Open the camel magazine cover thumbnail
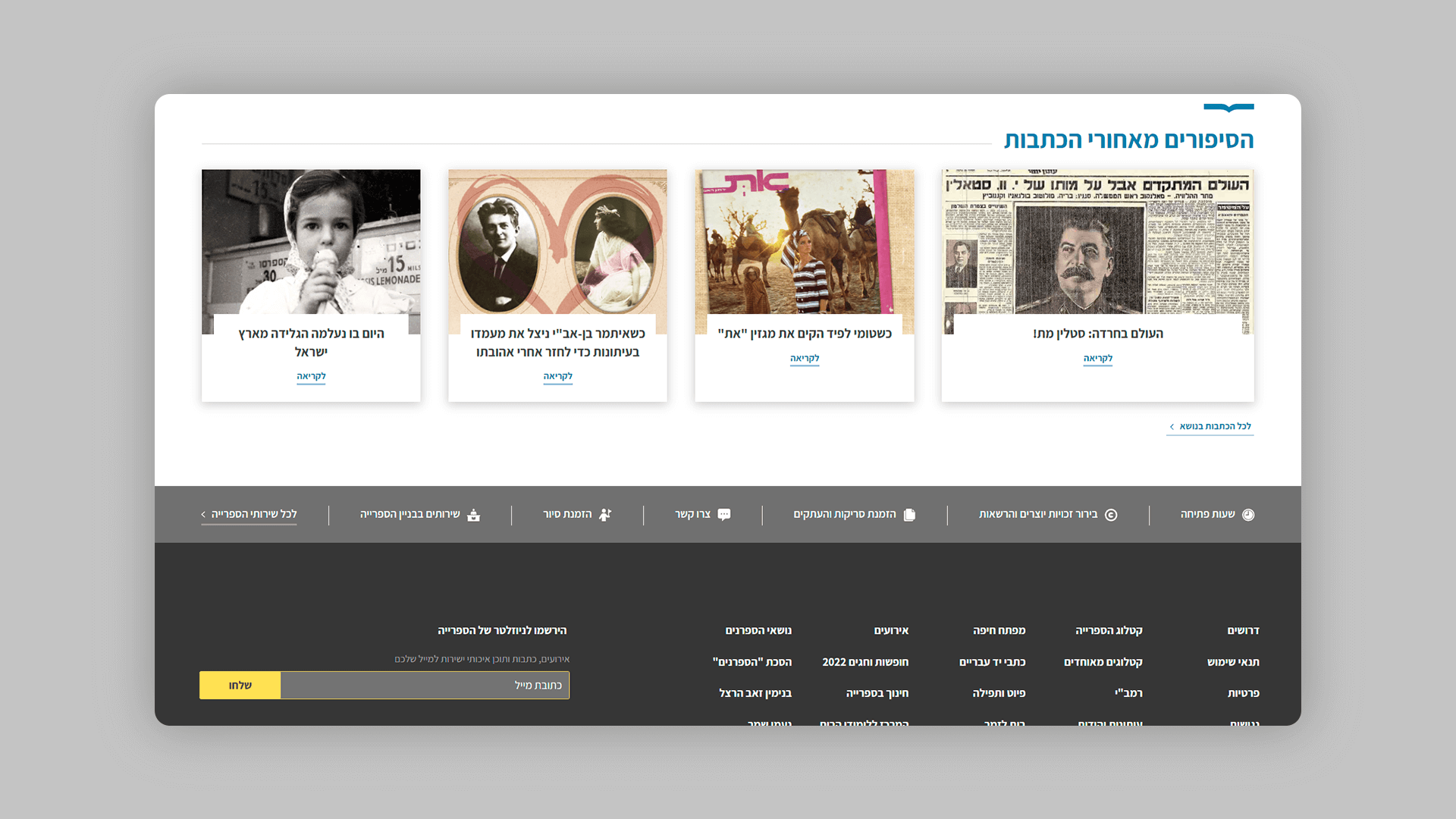 tap(804, 243)
